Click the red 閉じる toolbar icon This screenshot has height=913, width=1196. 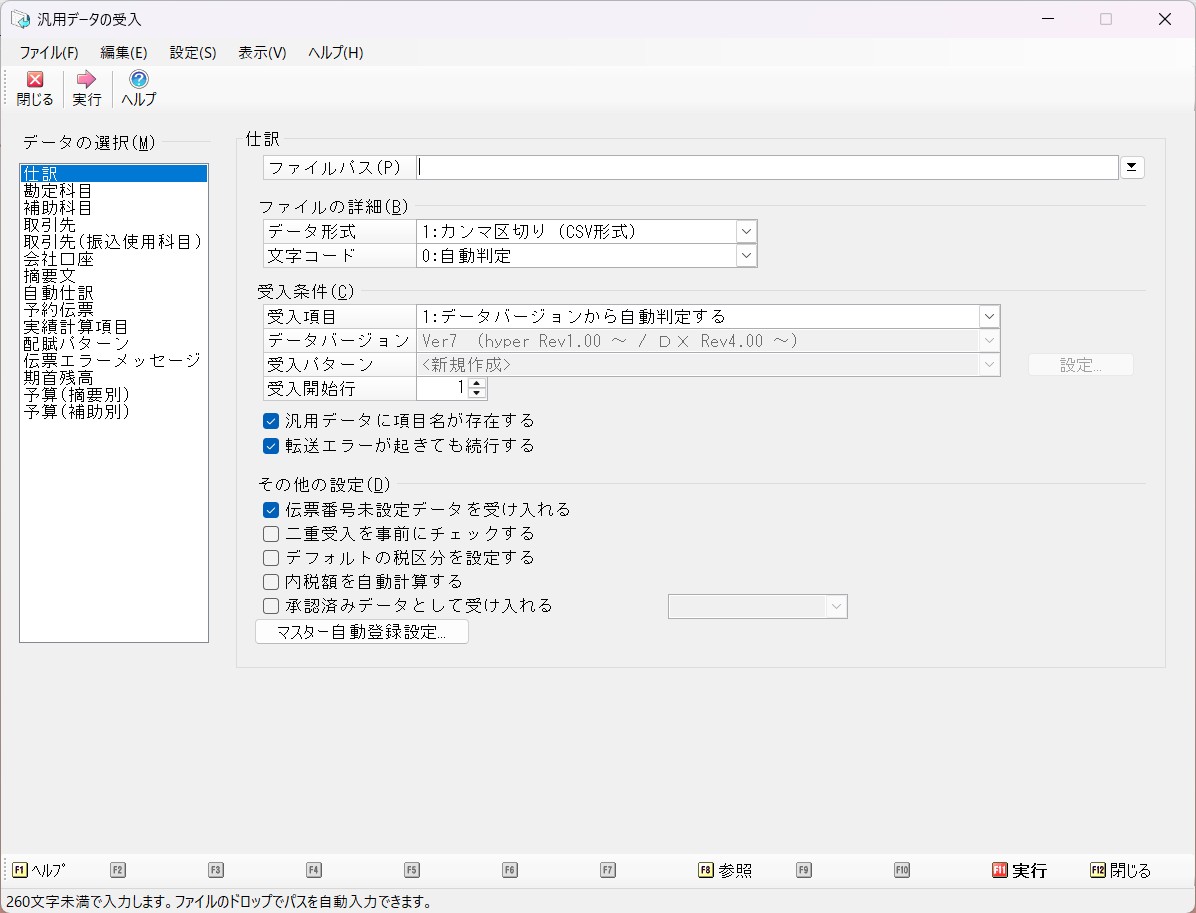(x=35, y=80)
